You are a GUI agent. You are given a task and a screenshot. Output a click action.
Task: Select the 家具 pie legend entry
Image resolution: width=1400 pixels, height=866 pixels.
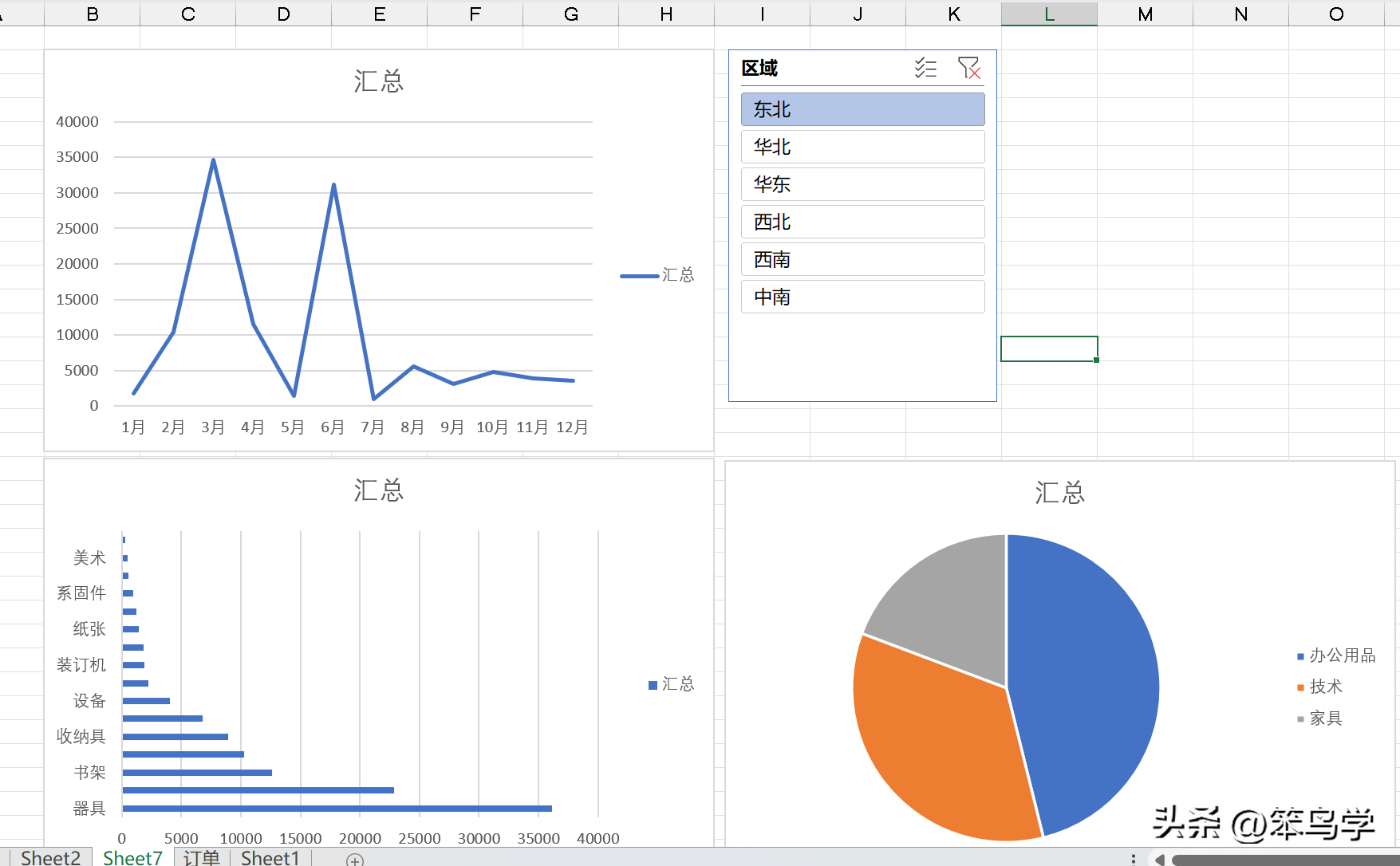[1319, 718]
